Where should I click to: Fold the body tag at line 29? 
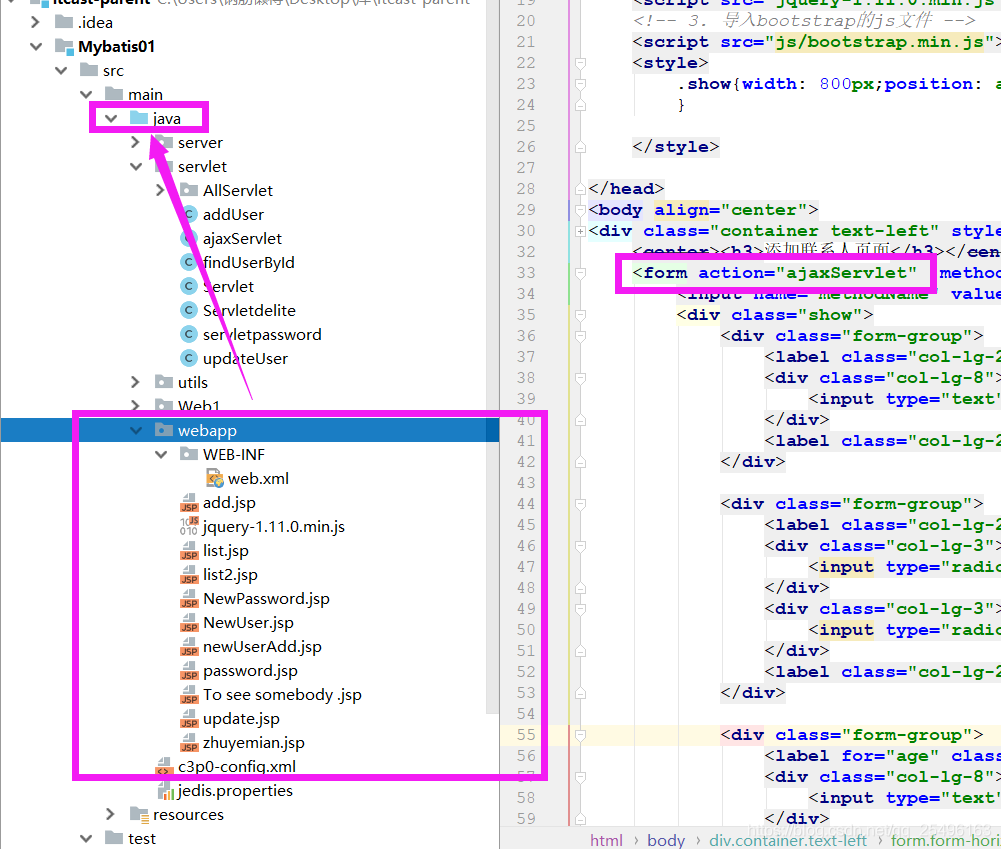click(580, 210)
